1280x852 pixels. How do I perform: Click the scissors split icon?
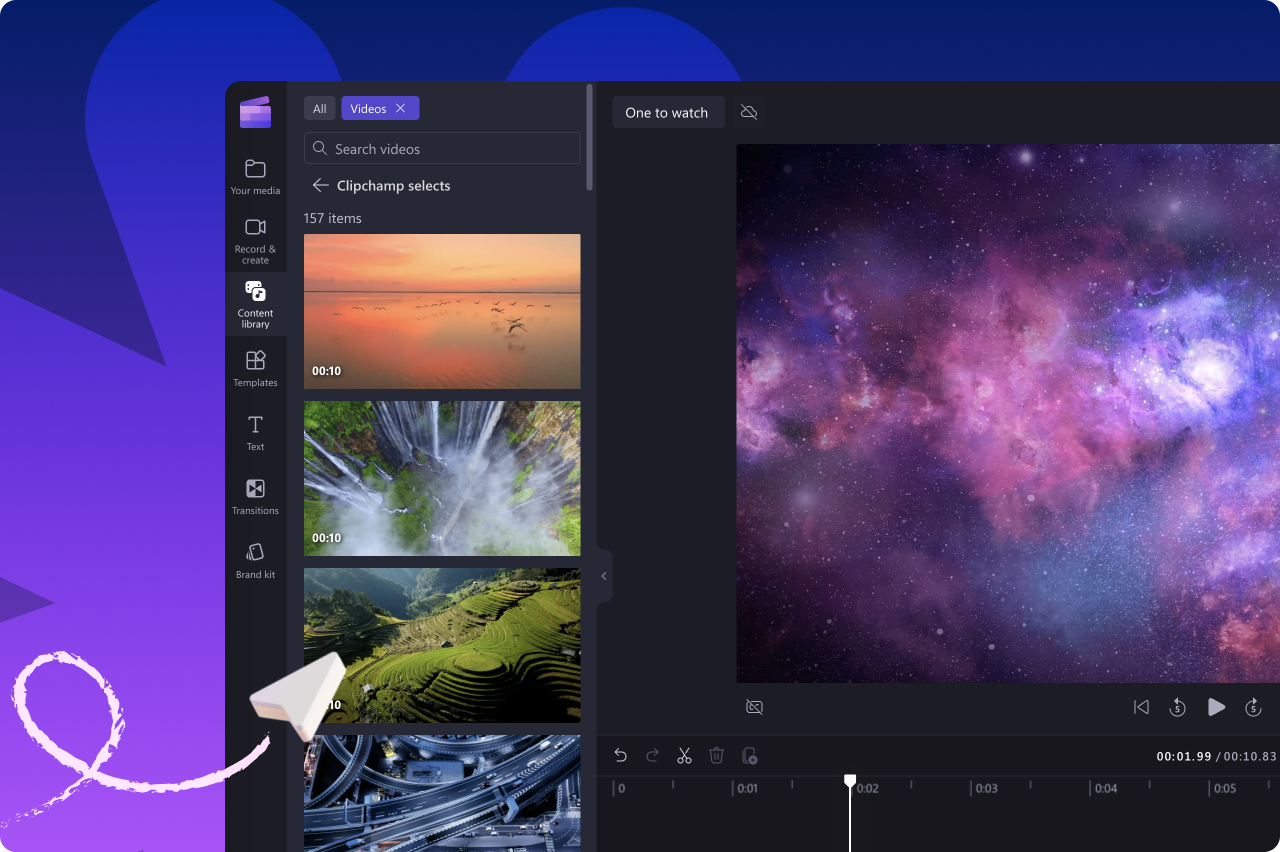click(x=684, y=756)
